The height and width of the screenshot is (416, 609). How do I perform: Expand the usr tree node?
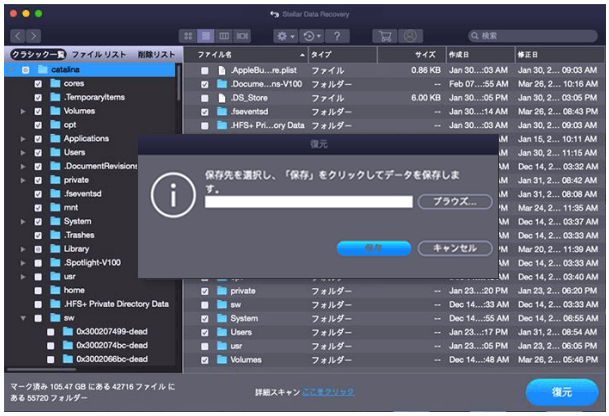pyautogui.click(x=23, y=277)
